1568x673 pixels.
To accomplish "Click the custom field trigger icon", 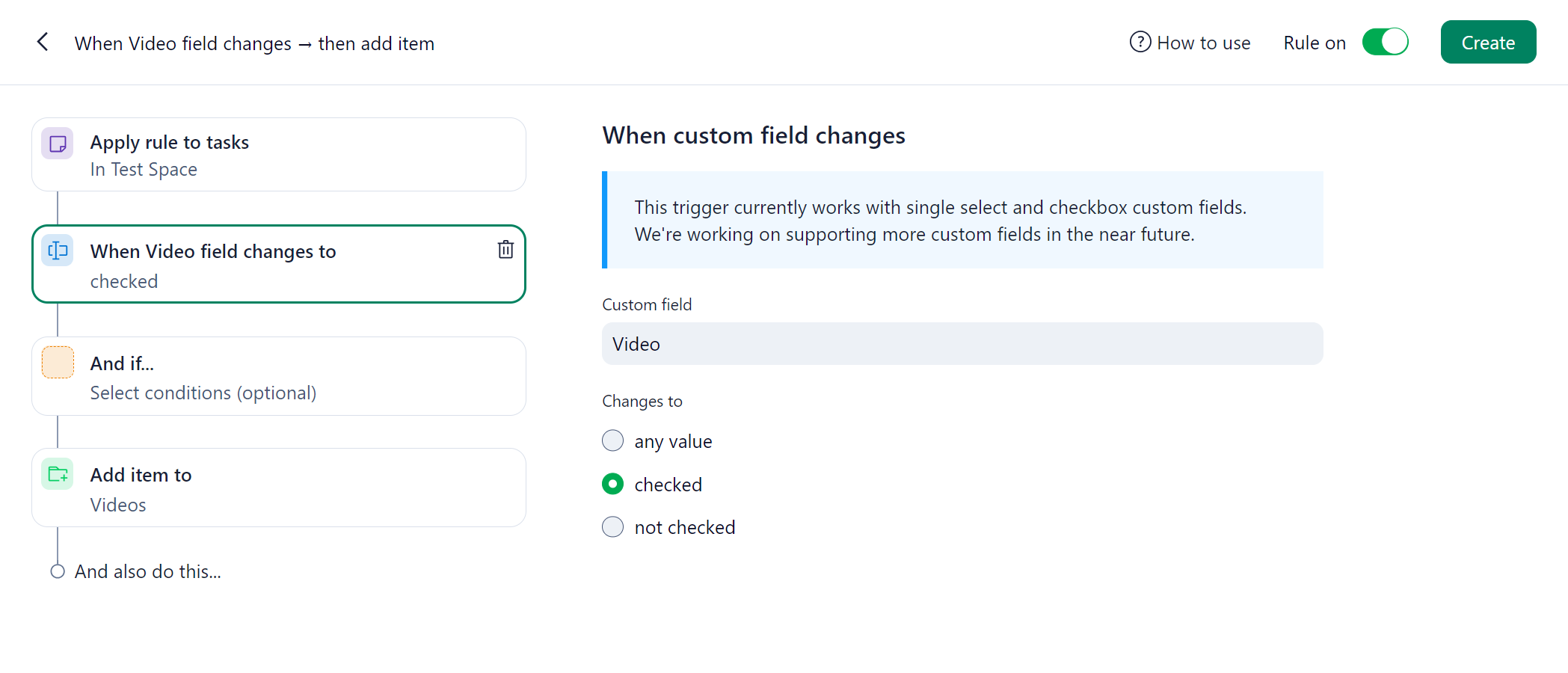I will point(58,251).
